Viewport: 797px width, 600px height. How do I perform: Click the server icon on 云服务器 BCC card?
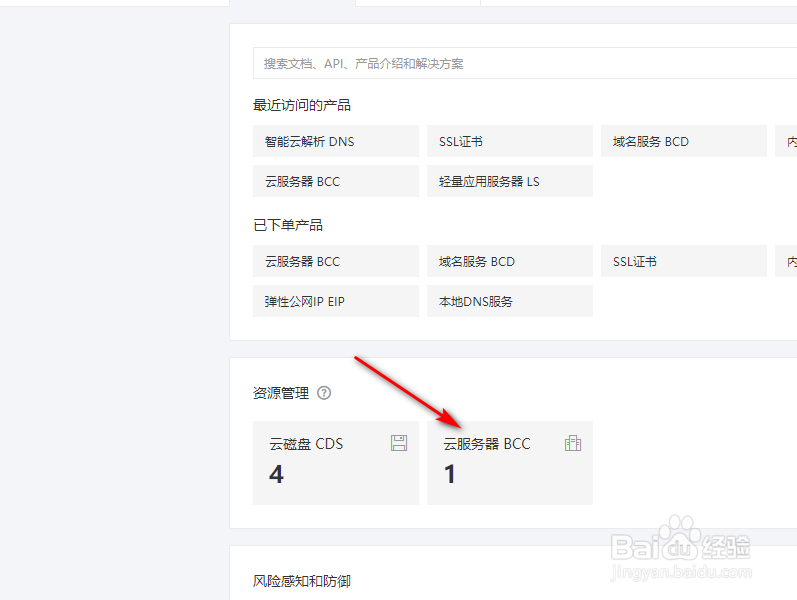[573, 443]
